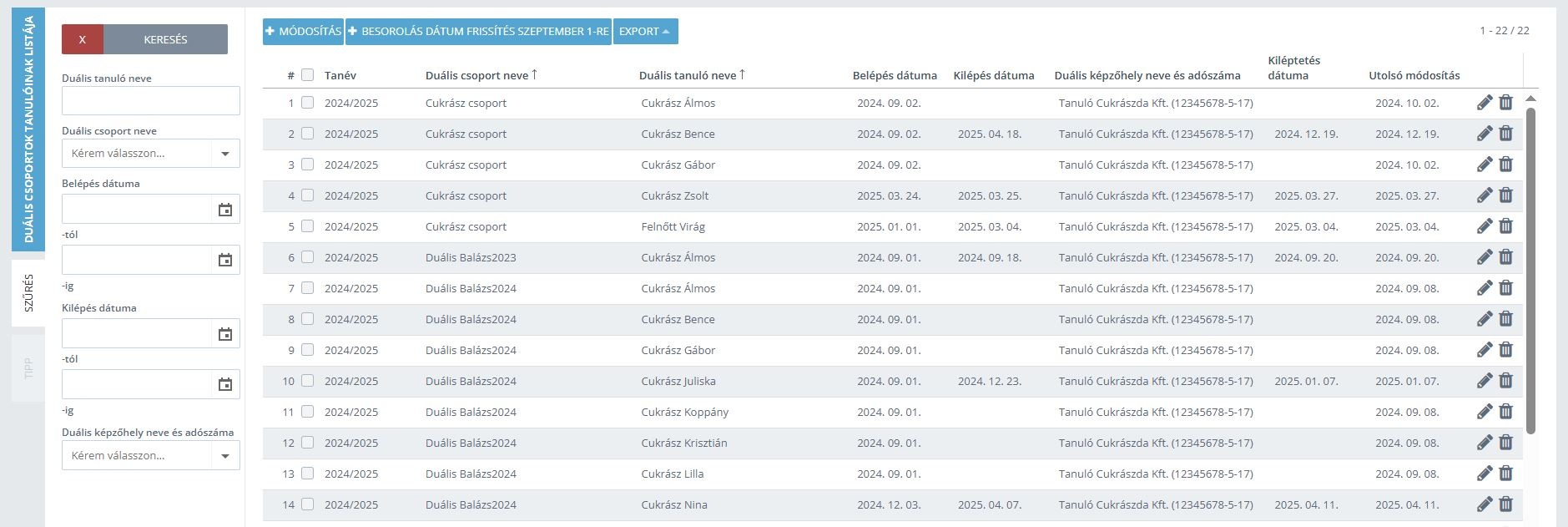Image resolution: width=1568 pixels, height=527 pixels.
Task: Click Kilépés dátuma column header
Action: pyautogui.click(x=994, y=75)
